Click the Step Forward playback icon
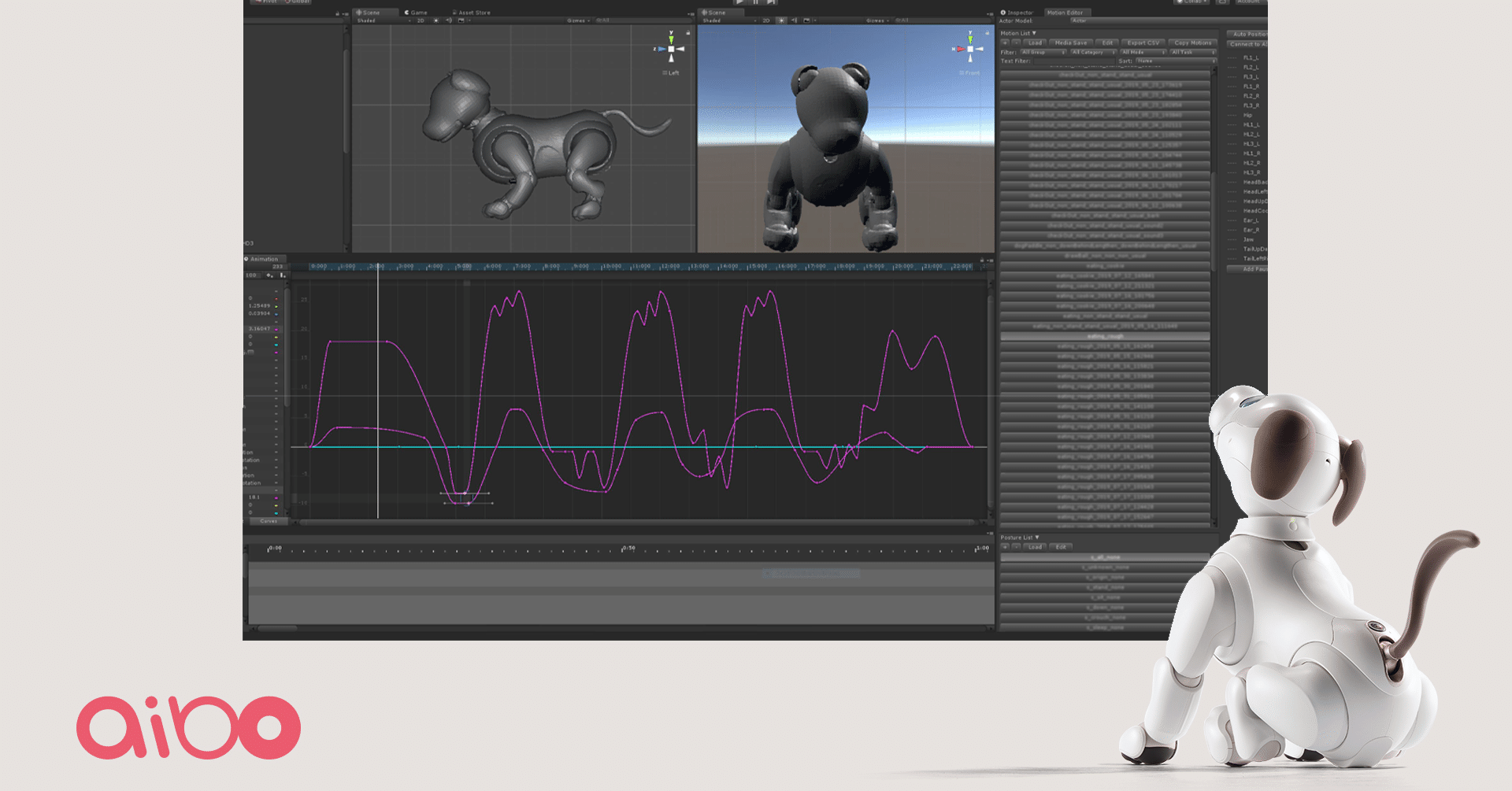Viewport: 1512px width, 791px height. point(770,3)
